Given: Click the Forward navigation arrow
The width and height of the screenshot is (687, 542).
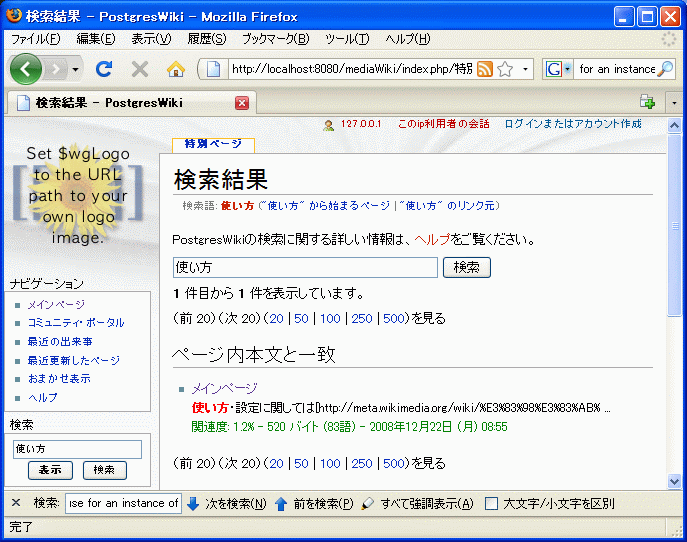Looking at the screenshot, I should (x=55, y=69).
